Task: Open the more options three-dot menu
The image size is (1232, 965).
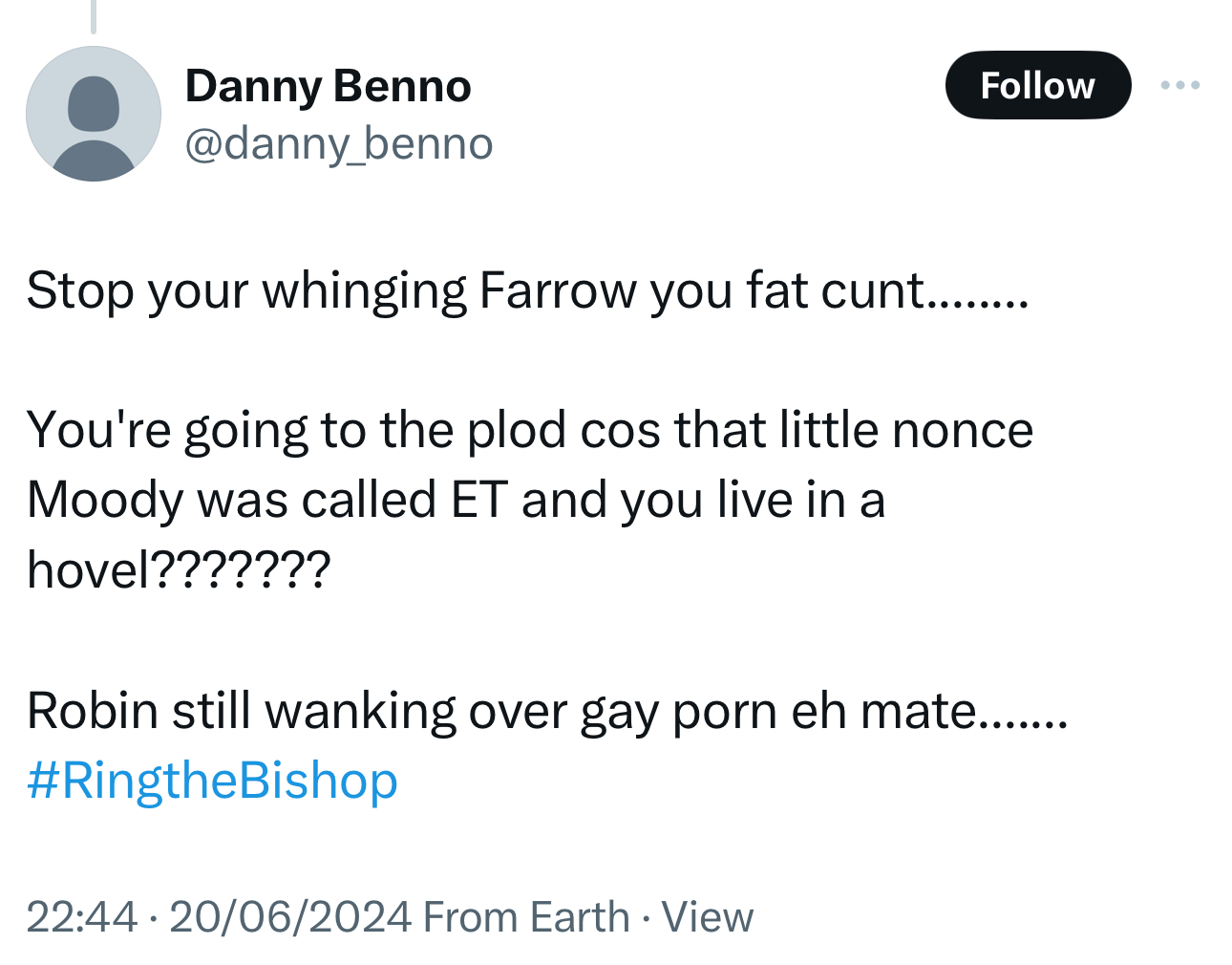Action: pyautogui.click(x=1180, y=86)
